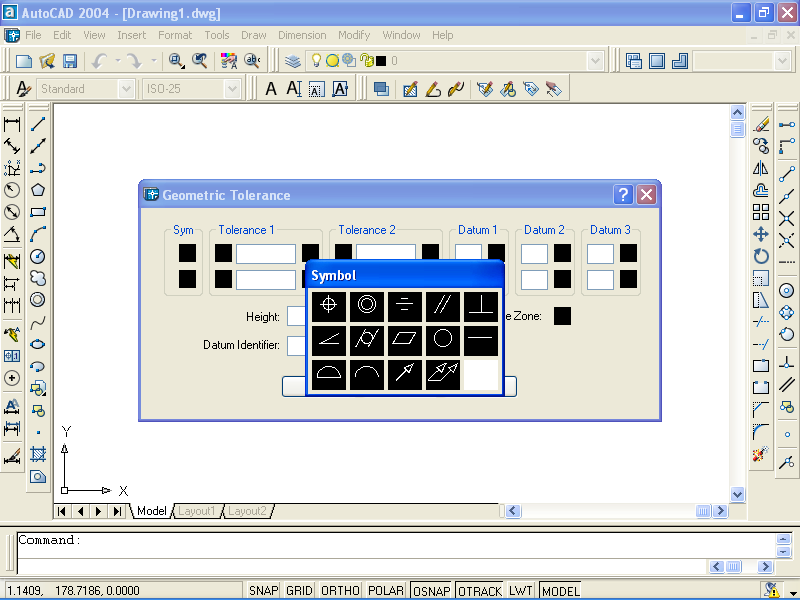
Task: Open the Modify menu
Action: pyautogui.click(x=354, y=35)
